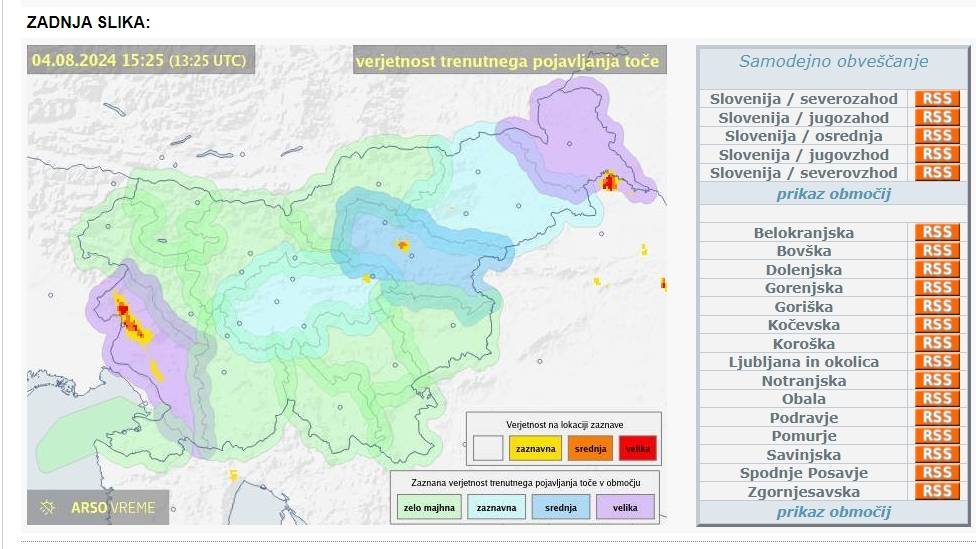This screenshot has width=976, height=549.
Task: Click the Slovenija / severovzhod label
Action: (x=804, y=173)
